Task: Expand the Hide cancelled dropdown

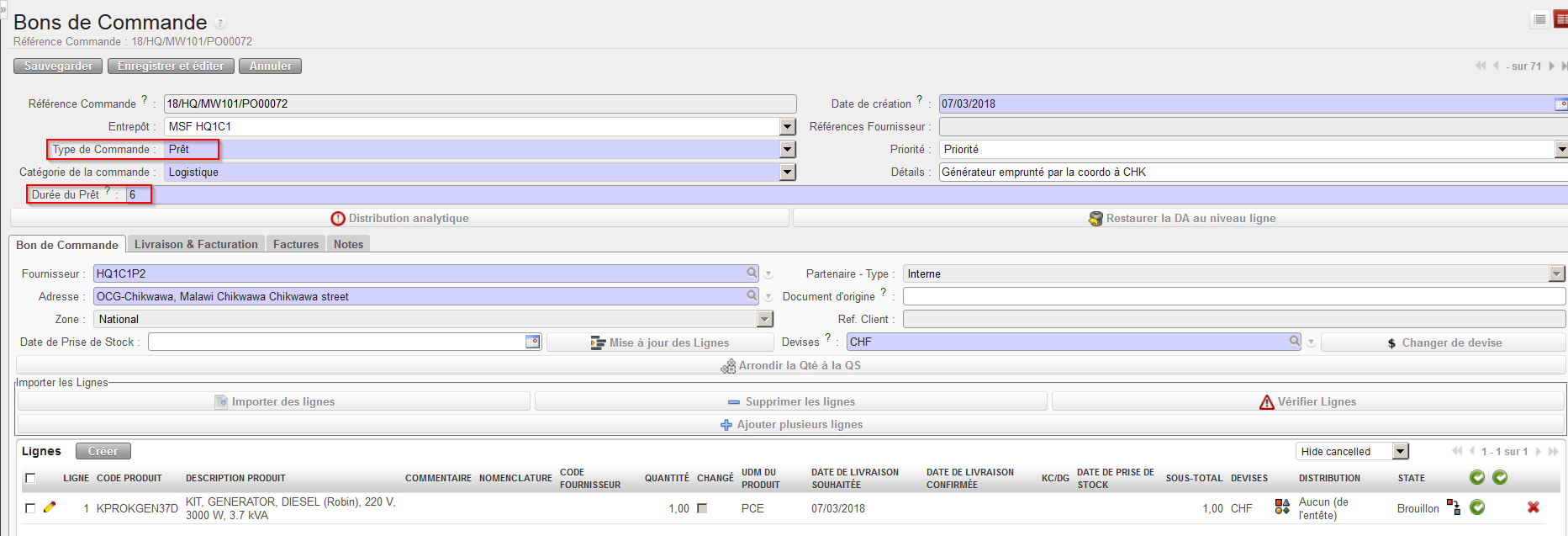Action: click(1400, 451)
